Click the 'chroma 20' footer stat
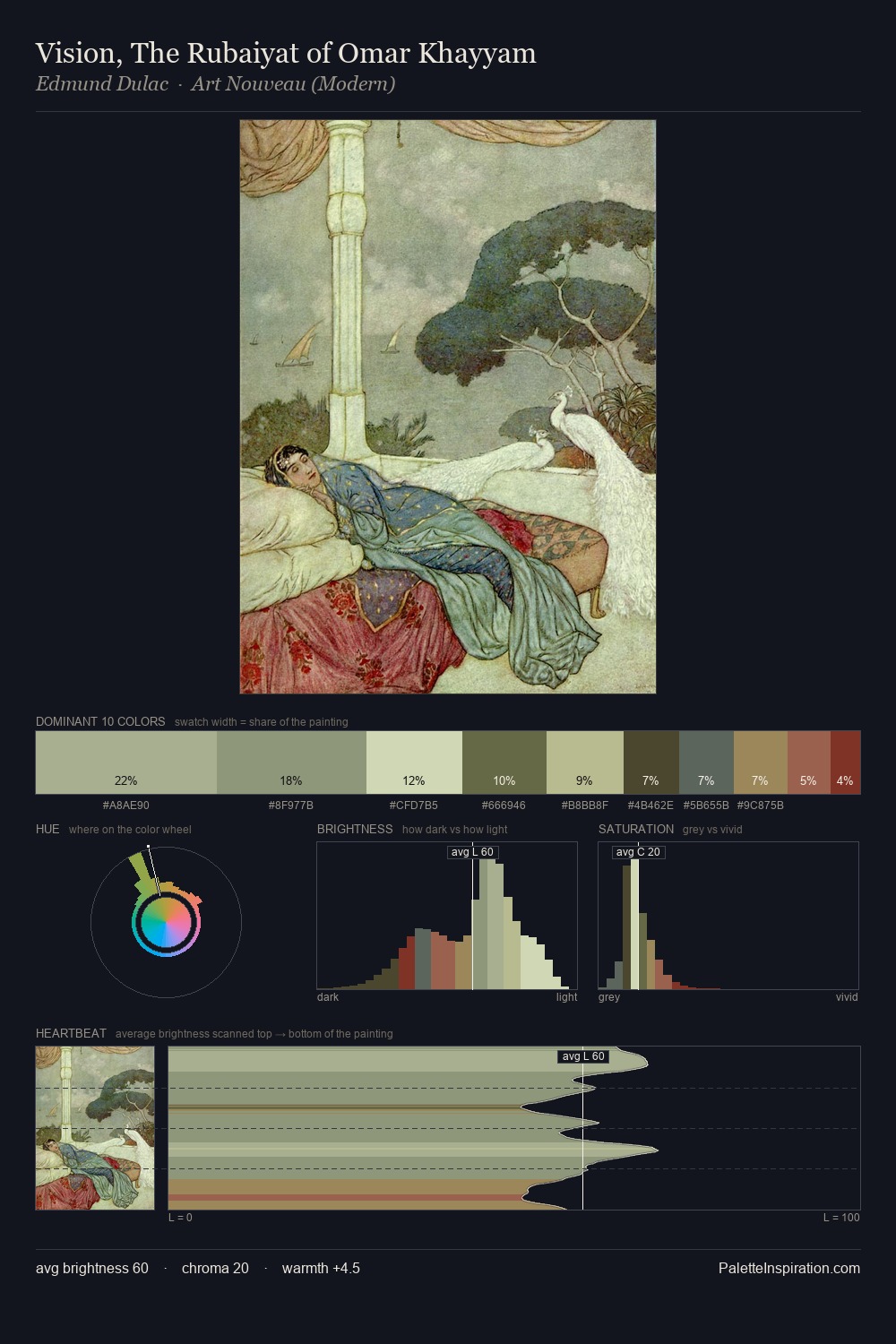Image resolution: width=896 pixels, height=1344 pixels. [x=215, y=1268]
